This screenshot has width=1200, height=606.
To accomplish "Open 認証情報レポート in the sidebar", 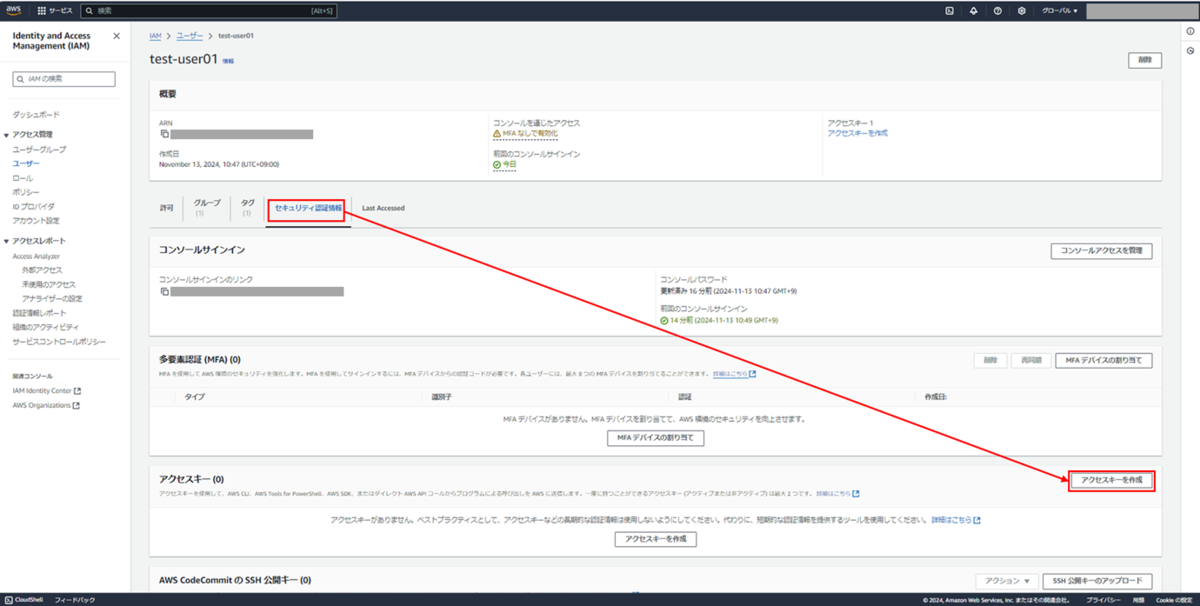I will click(39, 313).
